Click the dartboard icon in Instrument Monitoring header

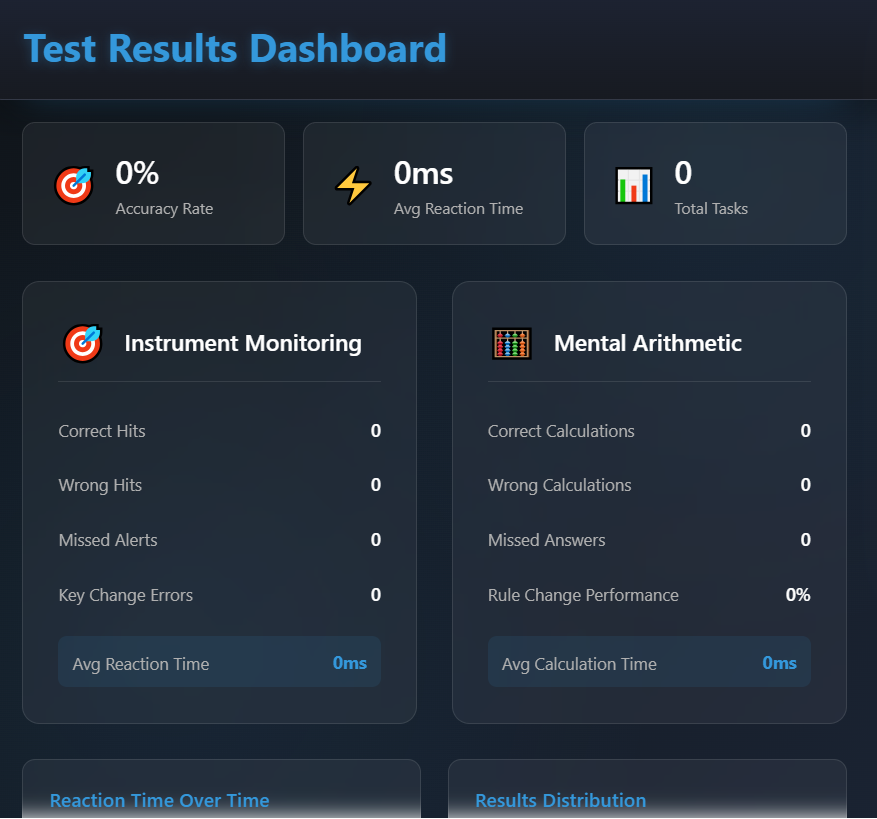pyautogui.click(x=82, y=342)
